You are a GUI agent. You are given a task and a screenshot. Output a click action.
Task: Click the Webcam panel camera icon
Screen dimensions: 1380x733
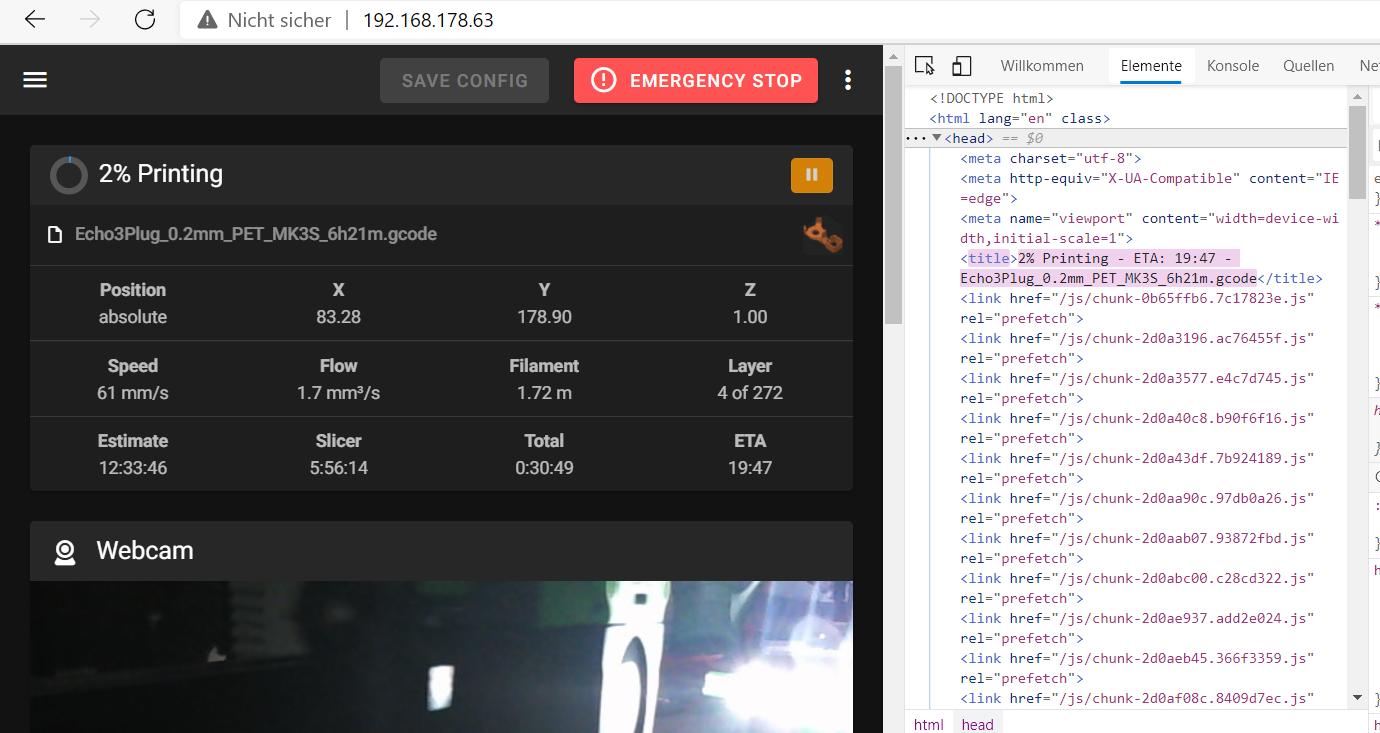(x=65, y=552)
